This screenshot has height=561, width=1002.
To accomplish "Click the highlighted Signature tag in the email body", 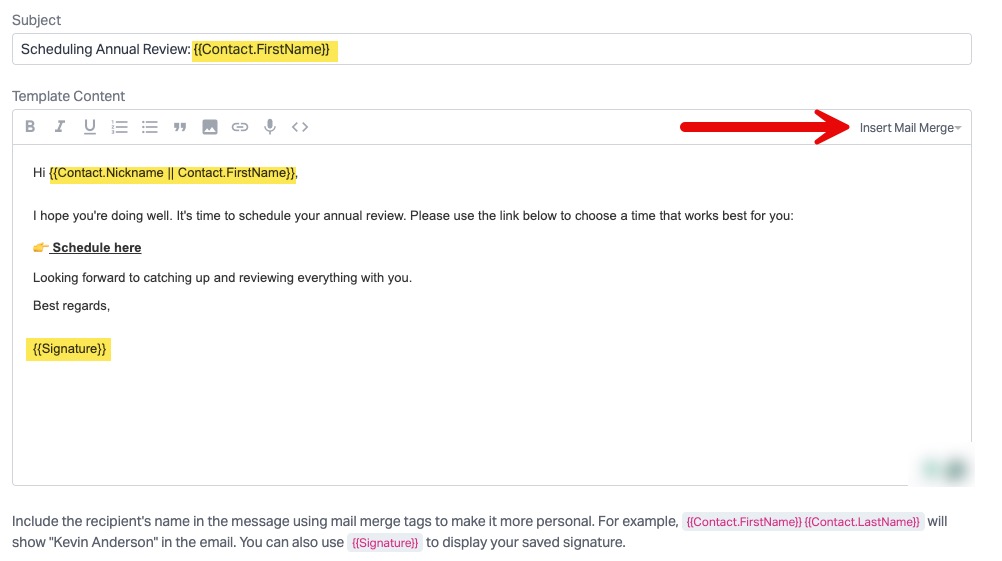I will [69, 349].
